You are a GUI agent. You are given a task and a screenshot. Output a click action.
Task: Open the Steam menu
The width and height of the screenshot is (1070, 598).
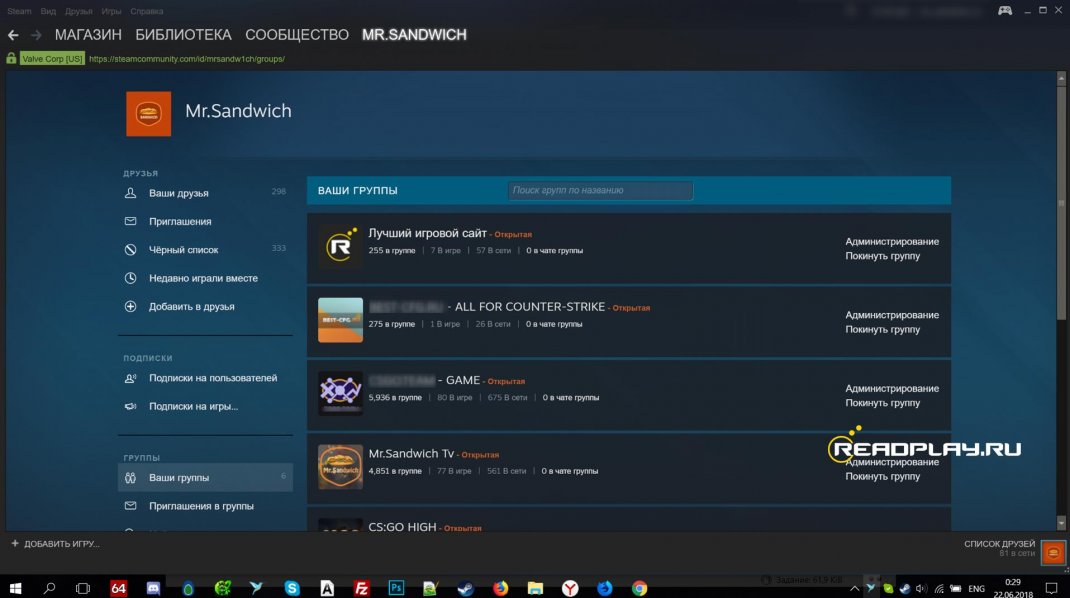click(x=19, y=11)
